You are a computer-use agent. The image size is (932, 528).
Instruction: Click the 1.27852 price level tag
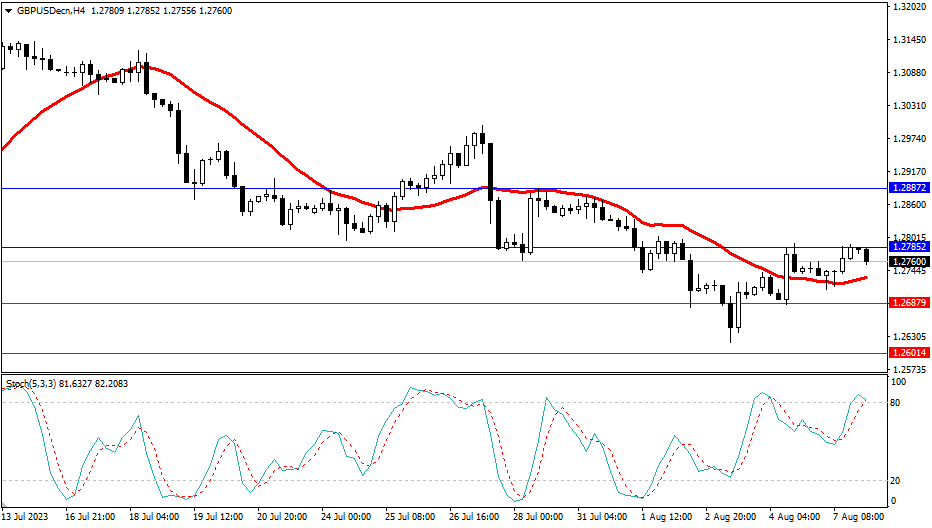[909, 247]
